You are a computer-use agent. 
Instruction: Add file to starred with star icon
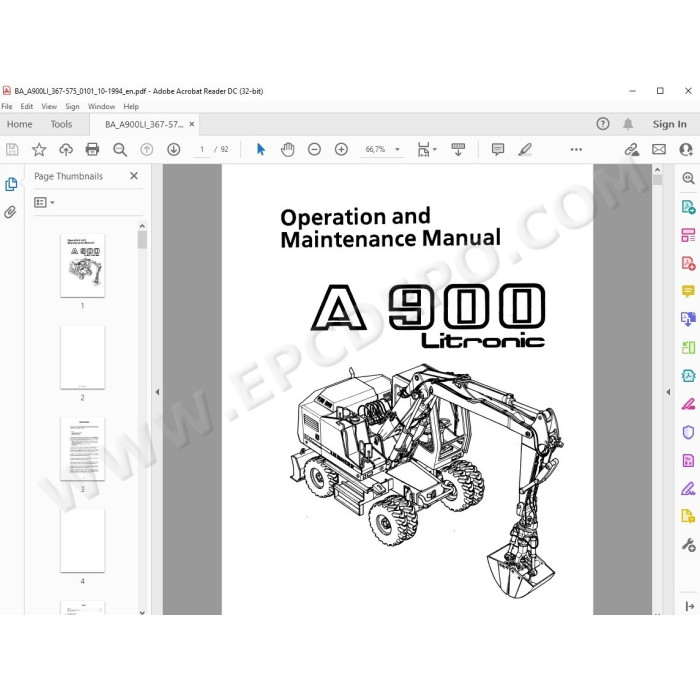[x=39, y=150]
